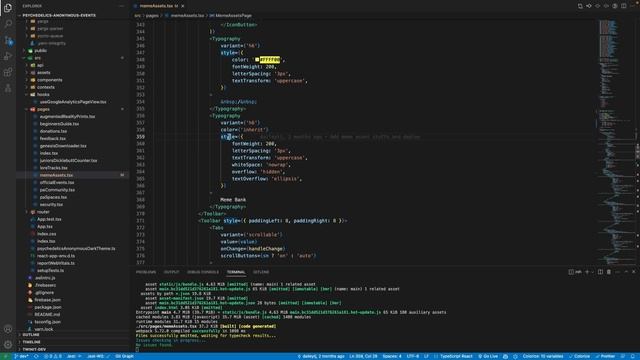The width and height of the screenshot is (640, 360).
Task: Click the LF end-of-line indicator
Action: point(426,356)
